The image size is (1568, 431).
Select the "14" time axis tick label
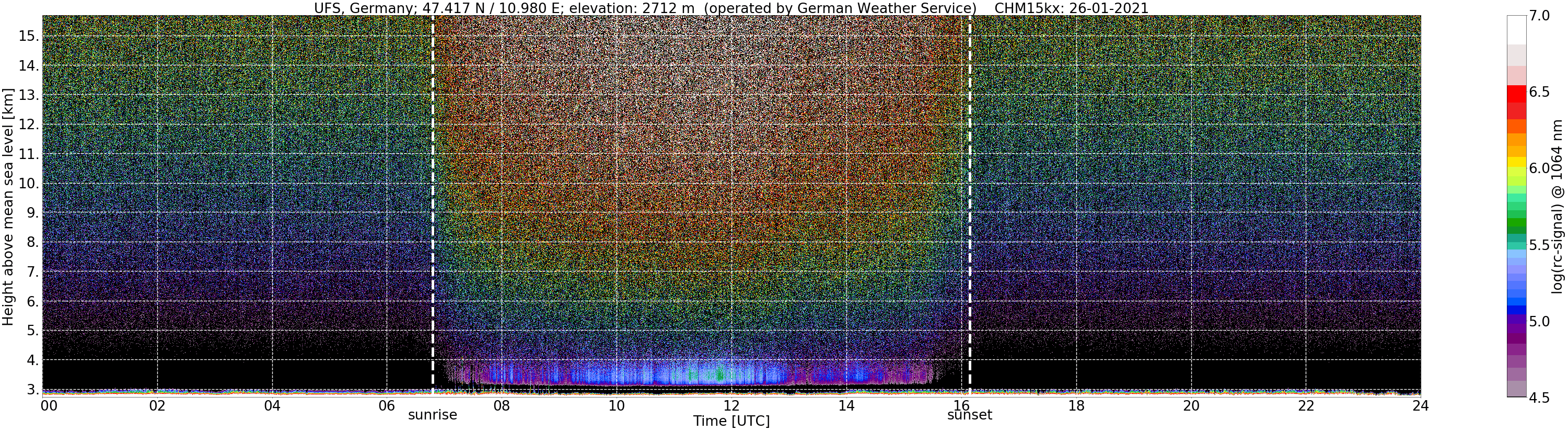tap(846, 405)
